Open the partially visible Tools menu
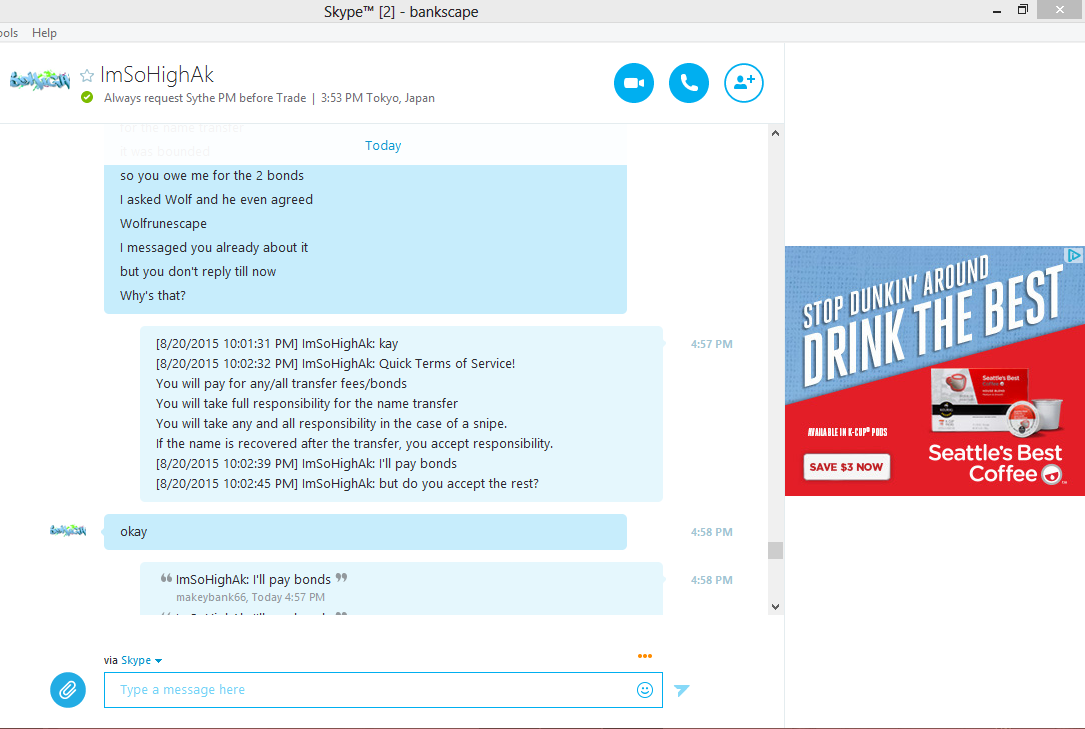This screenshot has height=729, width=1085. click(9, 33)
